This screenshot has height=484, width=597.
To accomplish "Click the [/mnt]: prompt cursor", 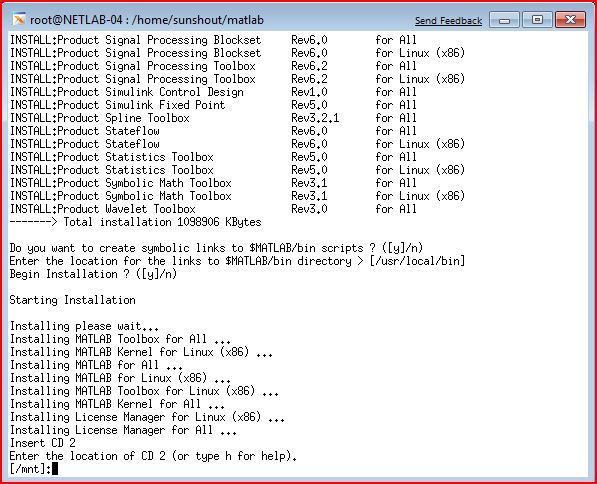I will 55,469.
